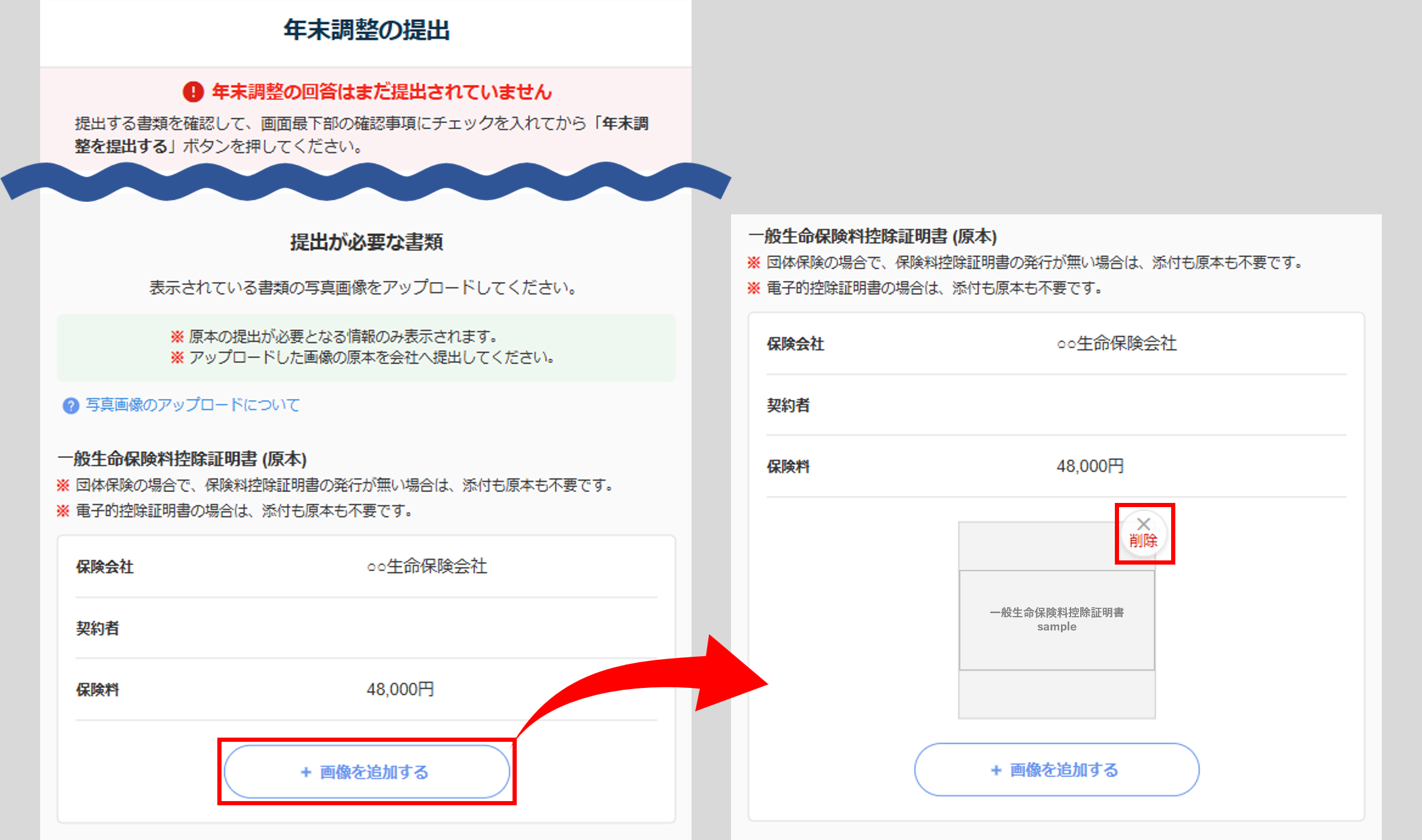Image resolution: width=1422 pixels, height=840 pixels.
Task: Click left 保険会社 value ○○生命保険会社
Action: [x=427, y=566]
